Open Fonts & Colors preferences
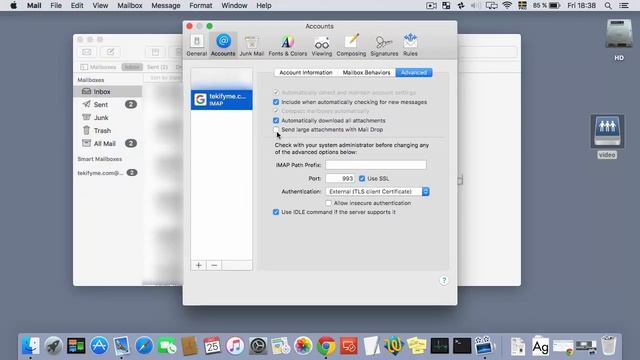This screenshot has height=360, width=640. 287,45
